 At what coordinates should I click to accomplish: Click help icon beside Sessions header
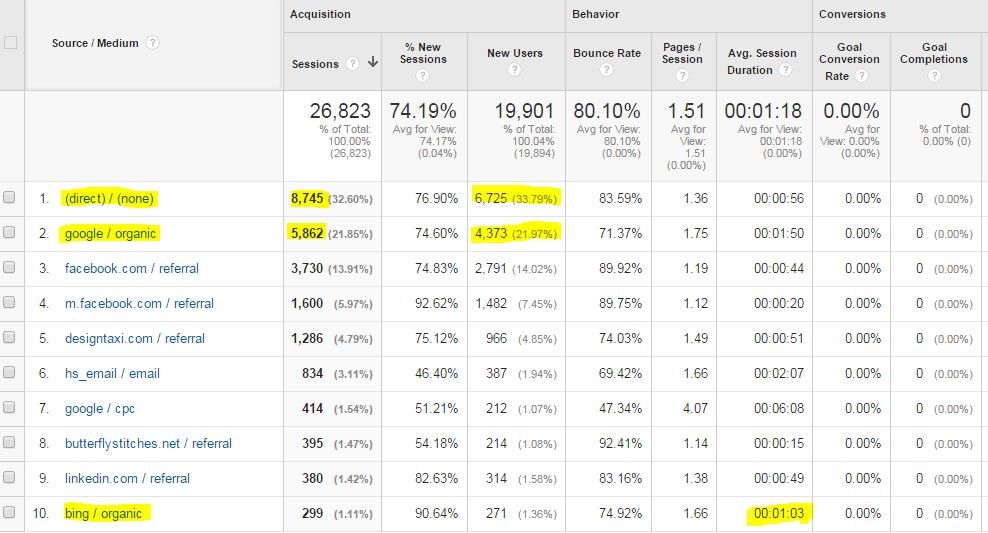coord(352,64)
